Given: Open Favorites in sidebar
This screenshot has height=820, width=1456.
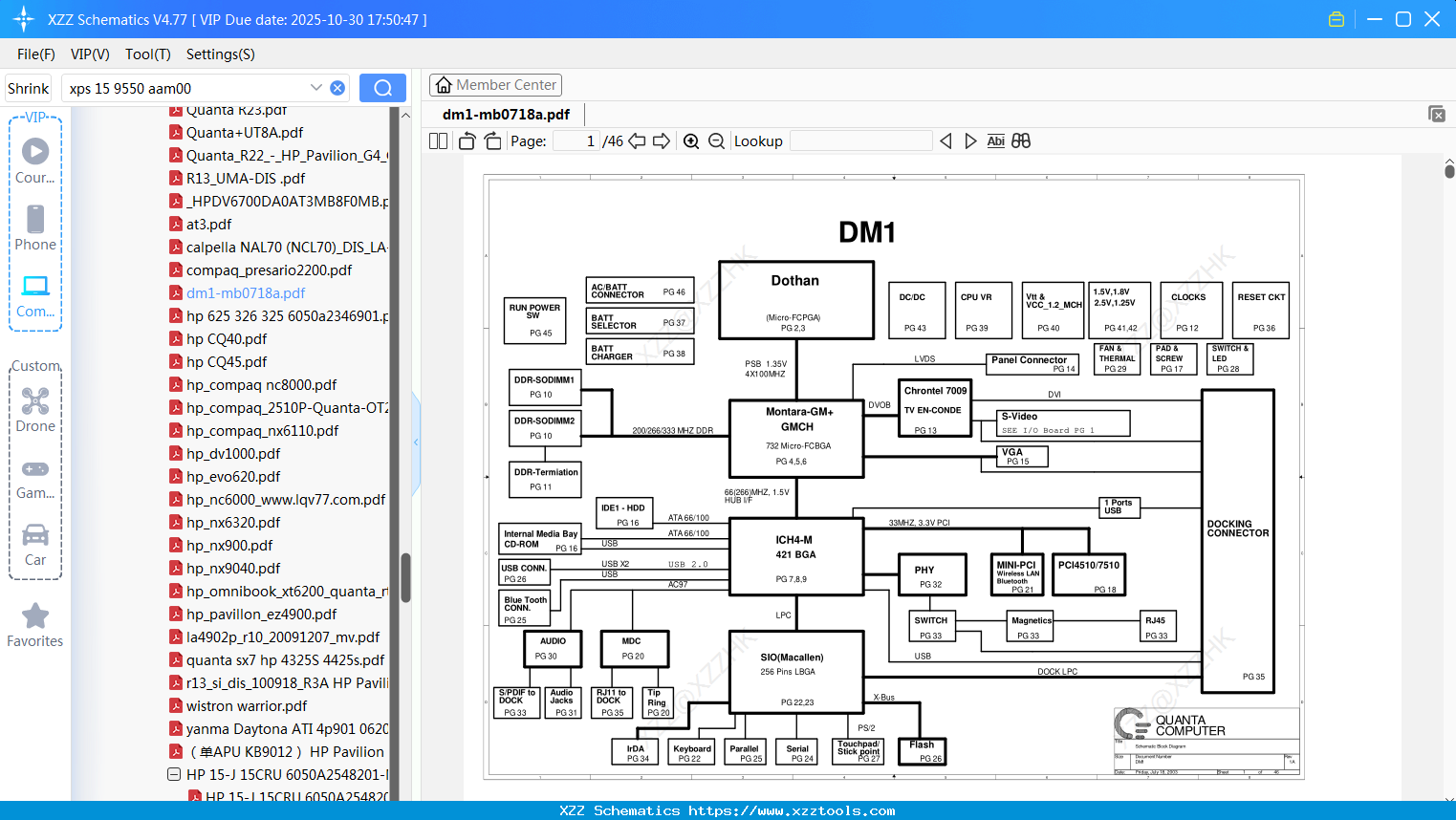Looking at the screenshot, I should [35, 625].
